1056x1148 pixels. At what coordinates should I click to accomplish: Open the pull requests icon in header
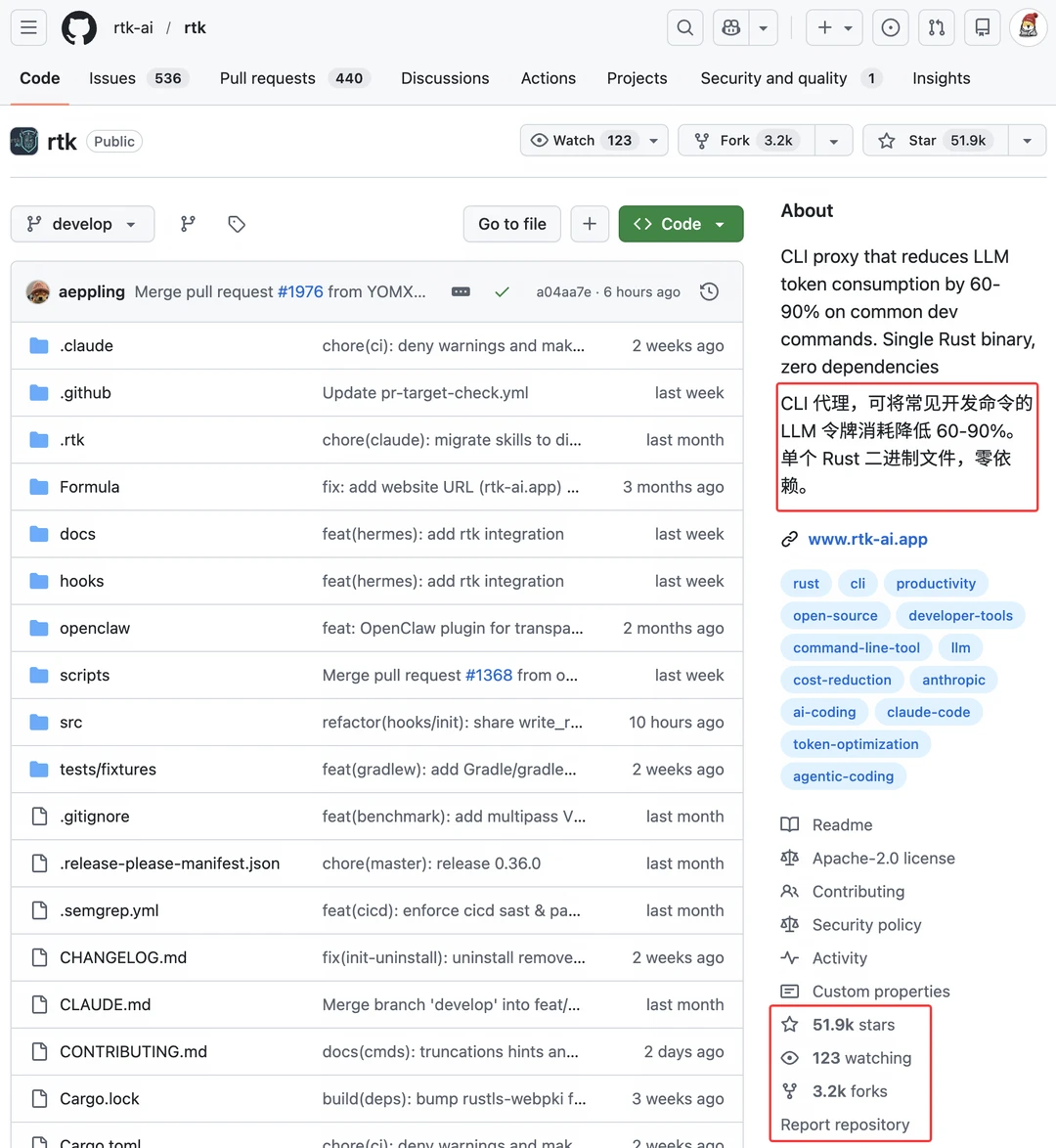[937, 27]
